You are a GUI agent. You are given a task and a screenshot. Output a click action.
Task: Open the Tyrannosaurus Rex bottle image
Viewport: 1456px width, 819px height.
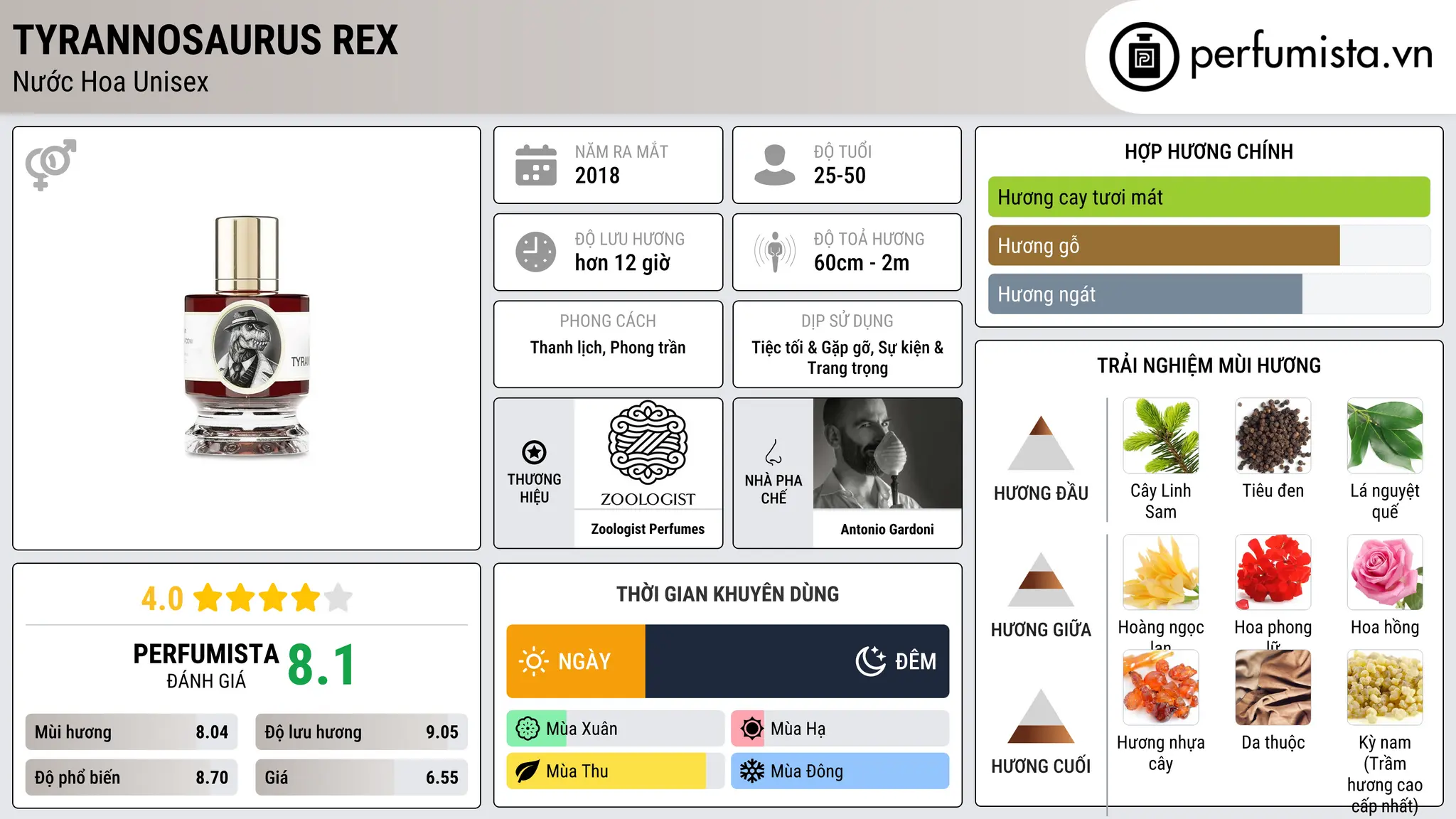pos(247,336)
